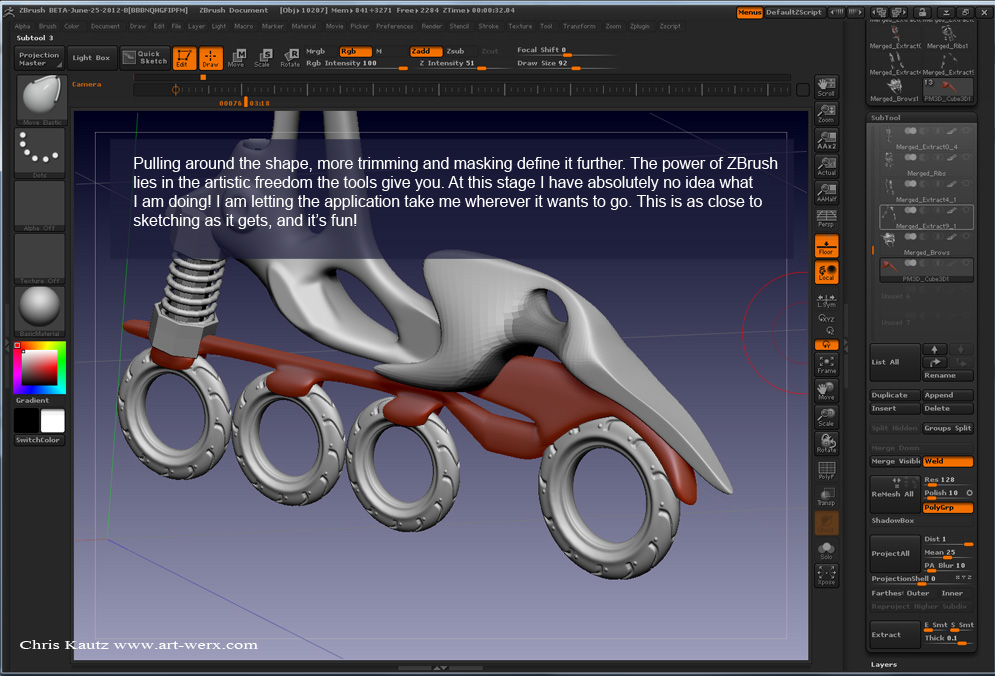Image resolution: width=995 pixels, height=676 pixels.
Task: Select the Merged_Brows subtool row
Action: point(926,244)
